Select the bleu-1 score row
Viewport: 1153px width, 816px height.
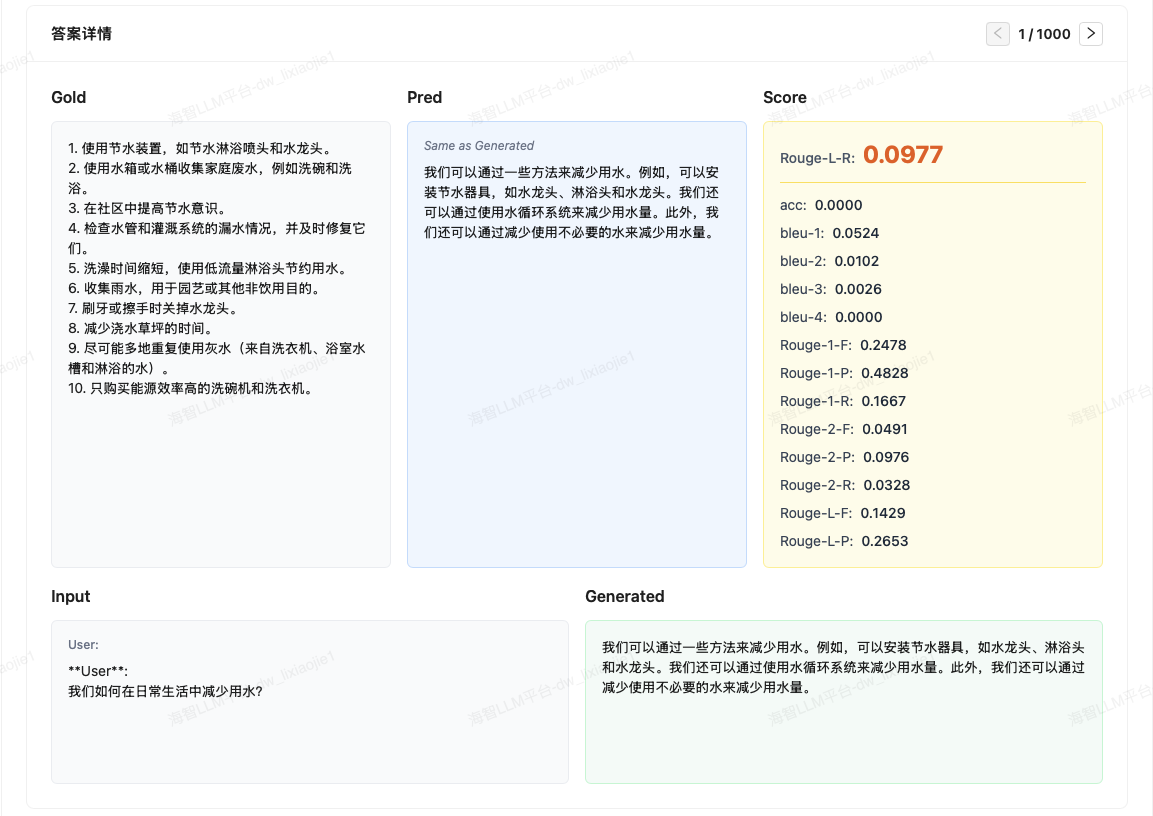click(829, 233)
